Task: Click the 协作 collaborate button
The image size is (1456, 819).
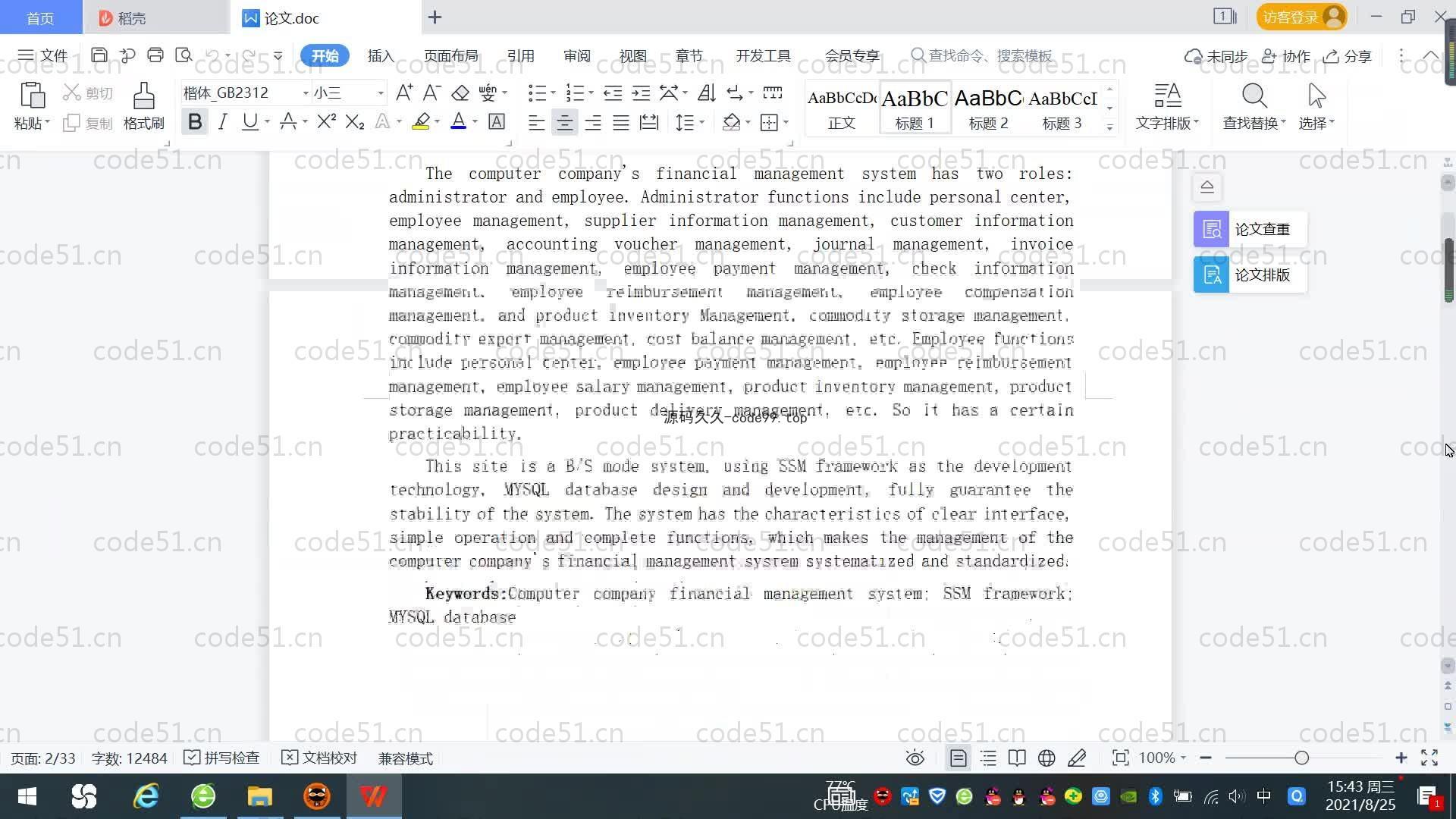Action: tap(1286, 56)
